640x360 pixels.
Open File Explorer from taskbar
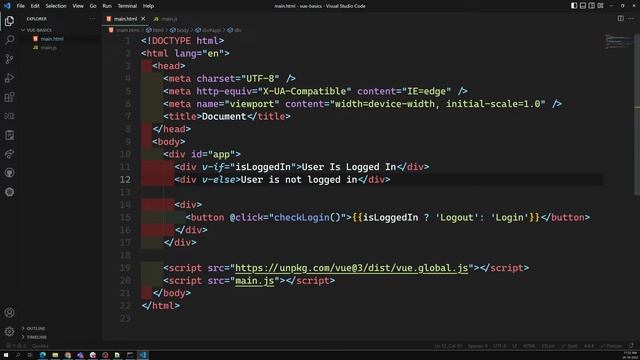[x=55, y=355]
